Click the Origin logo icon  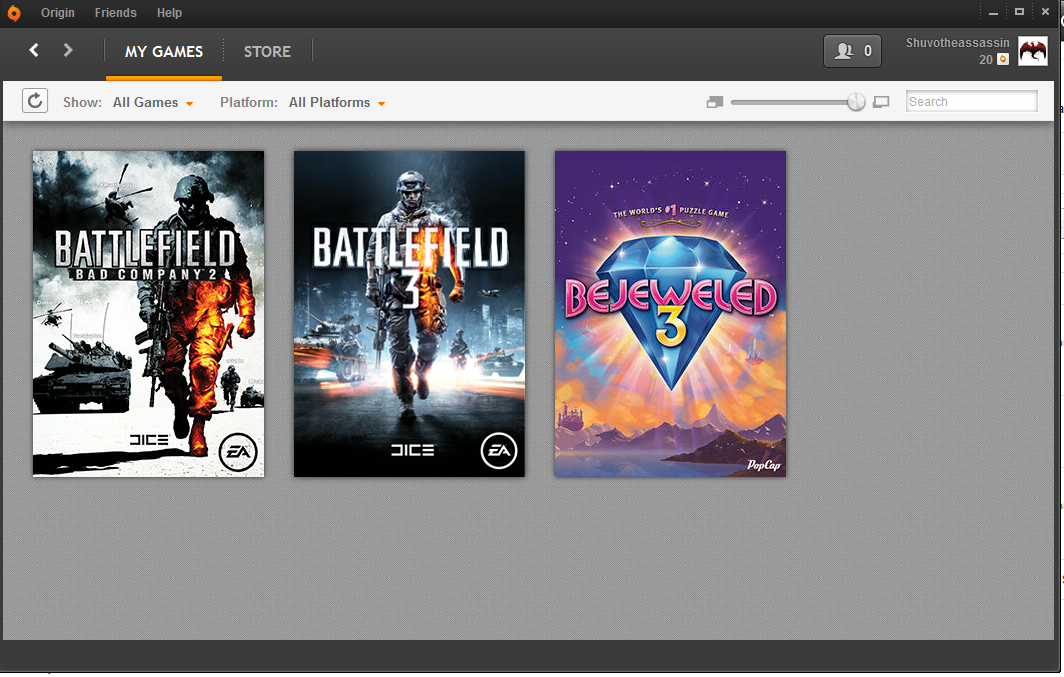[14, 13]
